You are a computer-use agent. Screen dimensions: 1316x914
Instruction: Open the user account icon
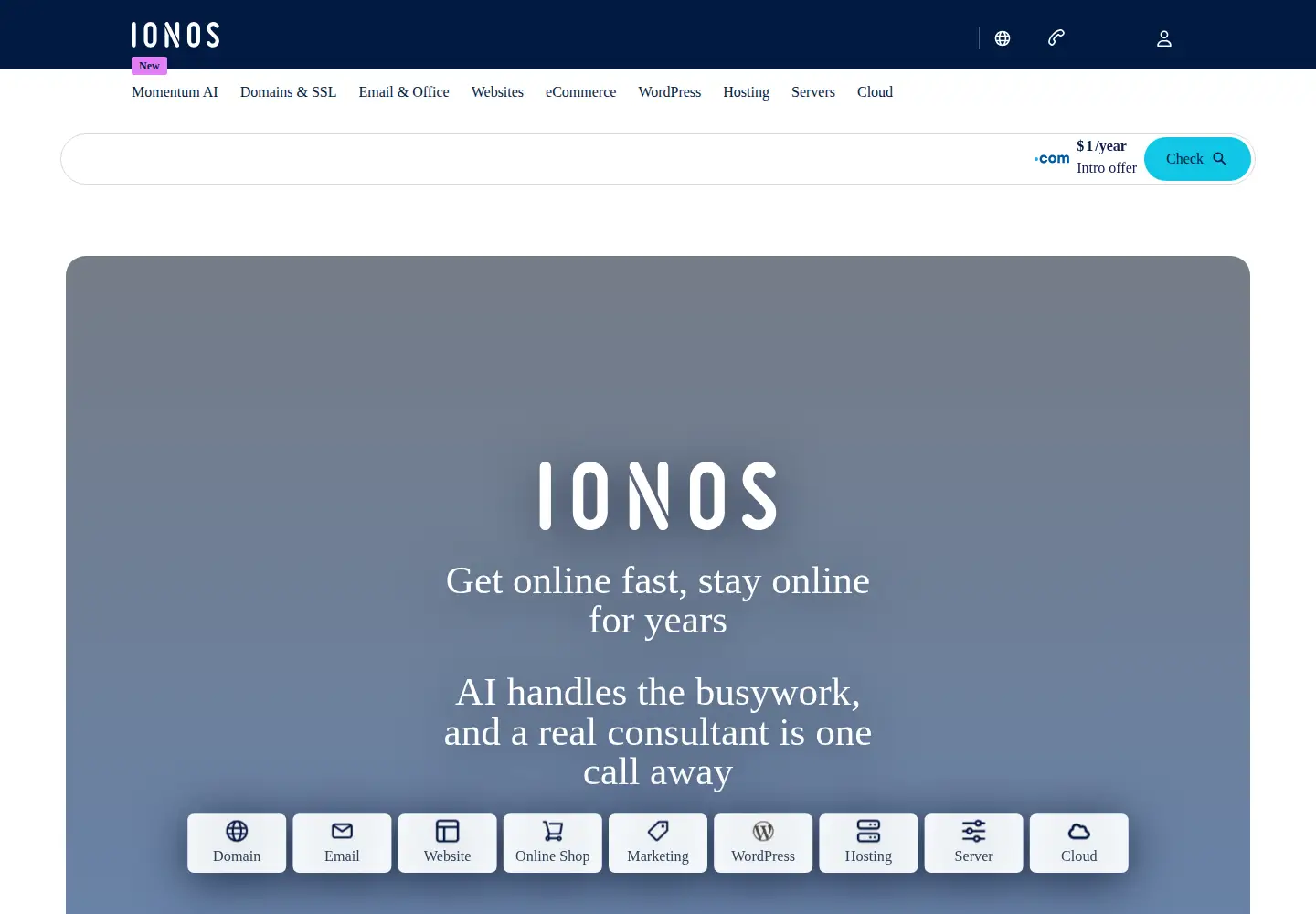pyautogui.click(x=1164, y=38)
